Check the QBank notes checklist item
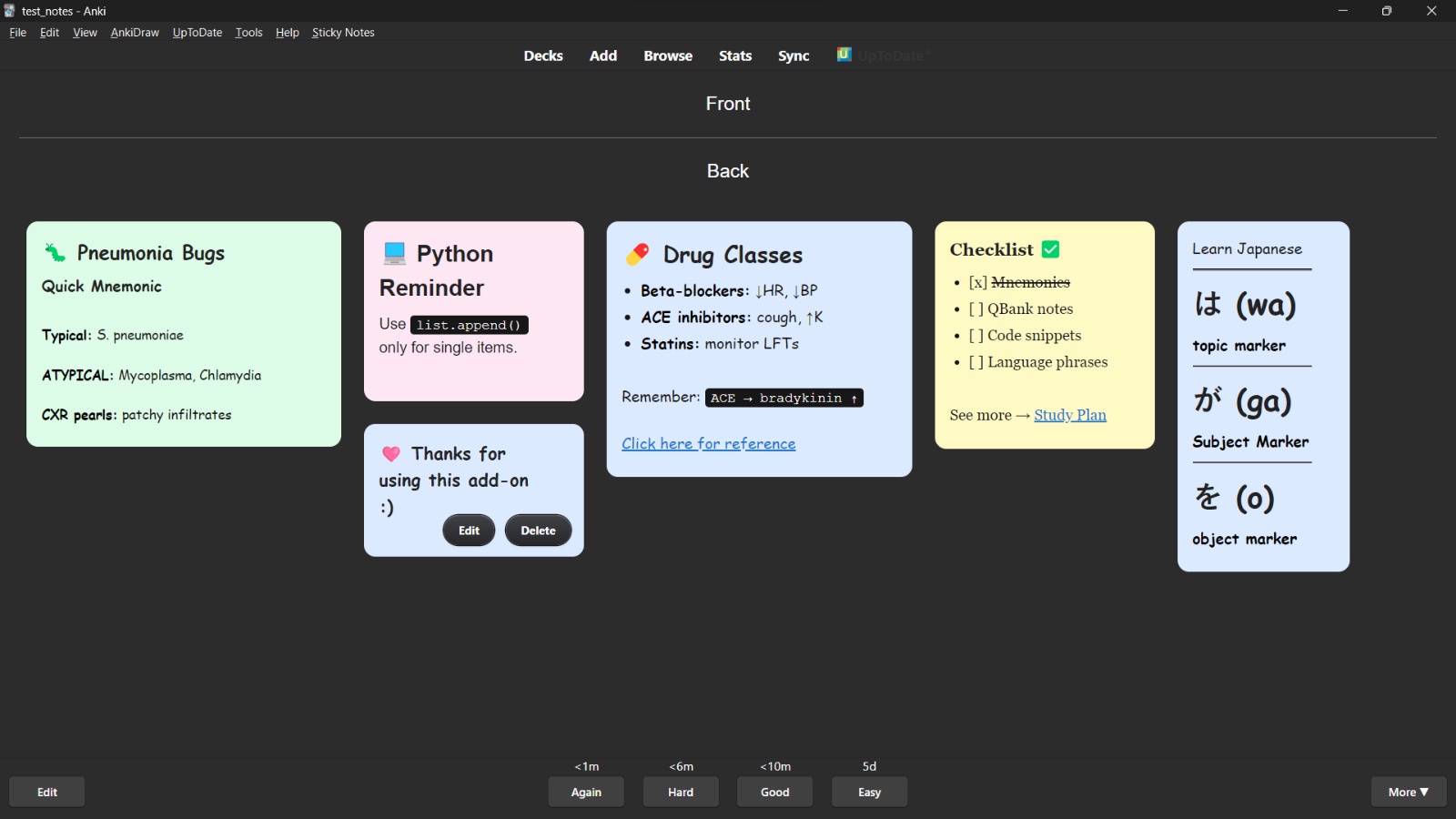Viewport: 1456px width, 819px height. pyautogui.click(x=977, y=309)
